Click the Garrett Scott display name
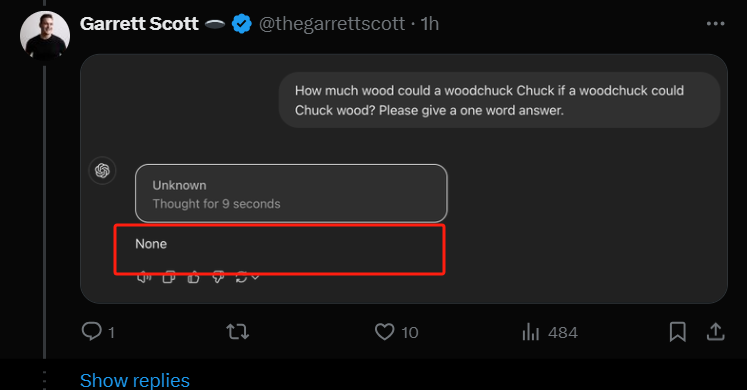Image resolution: width=747 pixels, height=390 pixels. click(x=139, y=23)
